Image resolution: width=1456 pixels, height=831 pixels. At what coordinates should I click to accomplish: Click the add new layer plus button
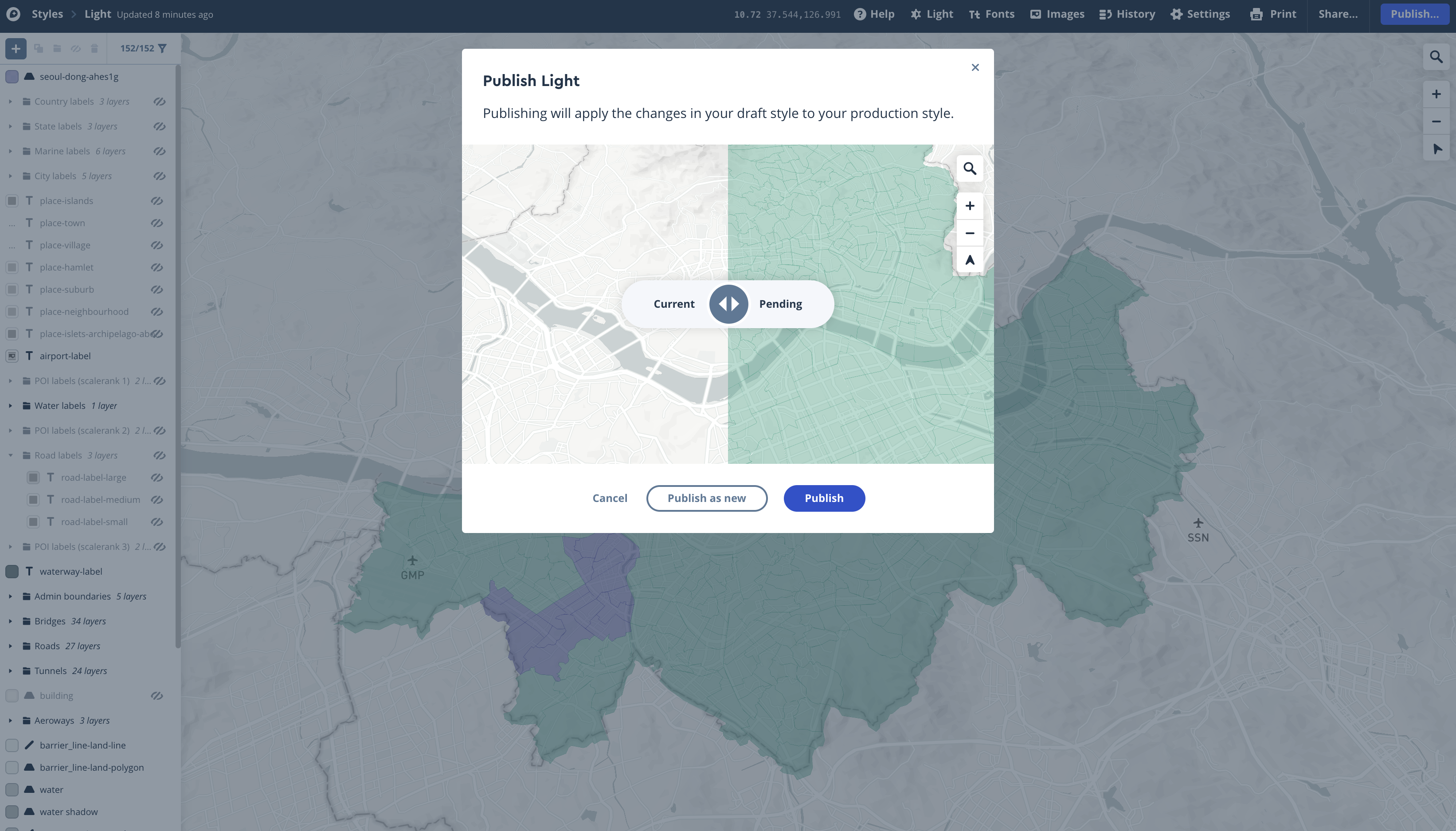pos(16,48)
